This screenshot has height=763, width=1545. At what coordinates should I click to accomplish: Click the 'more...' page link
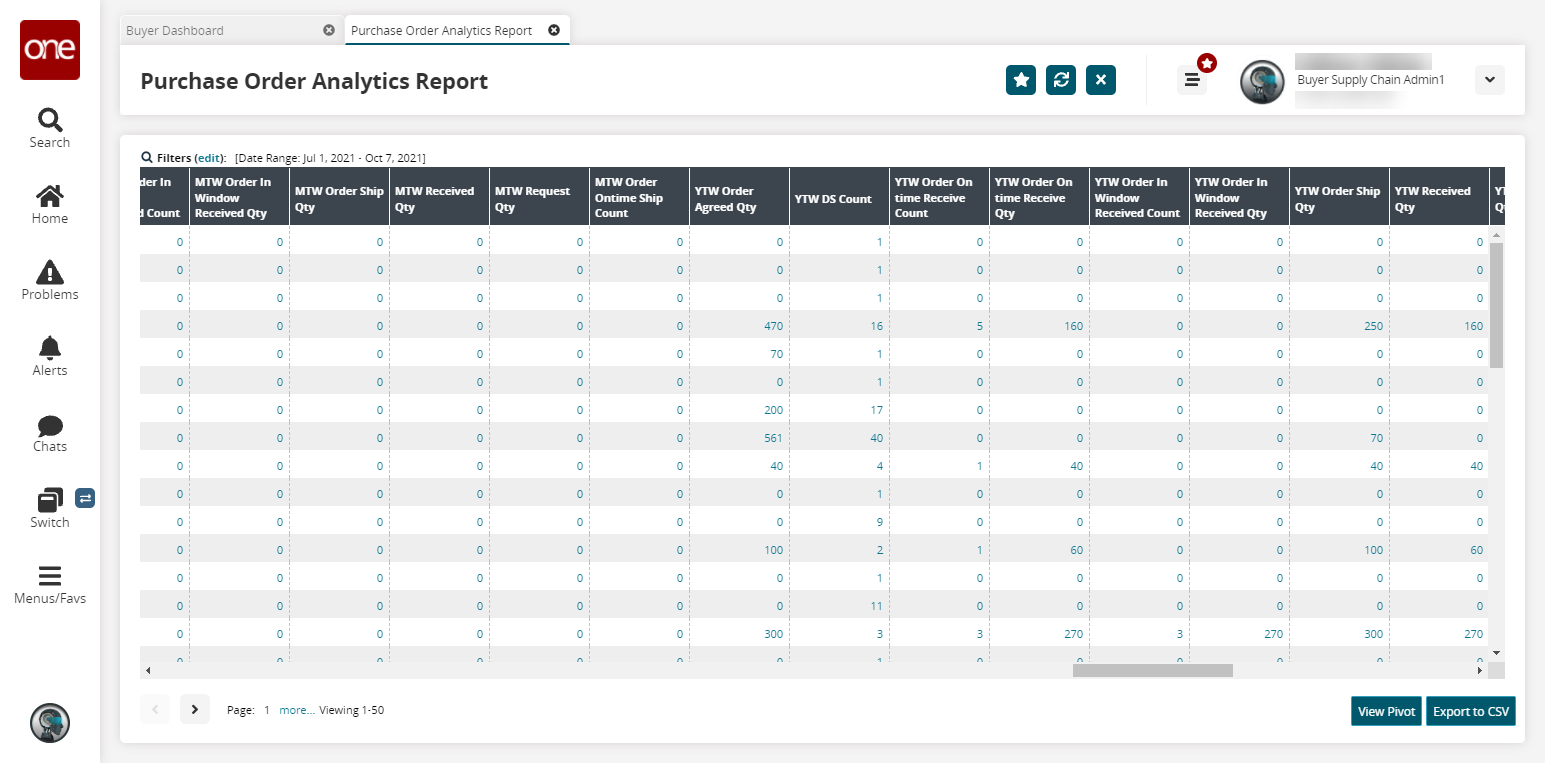pos(296,710)
